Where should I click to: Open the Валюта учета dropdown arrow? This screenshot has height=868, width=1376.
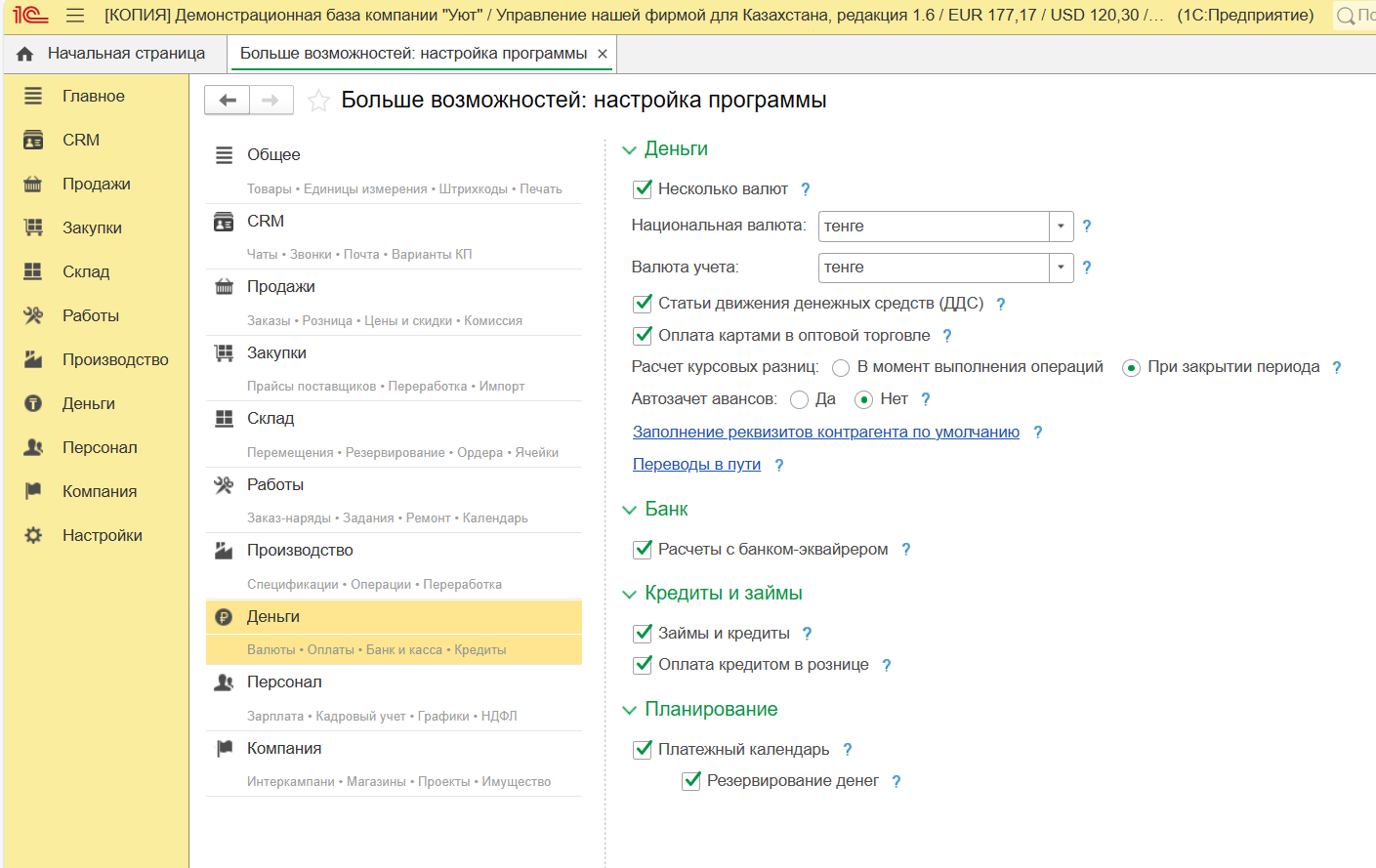(1061, 268)
